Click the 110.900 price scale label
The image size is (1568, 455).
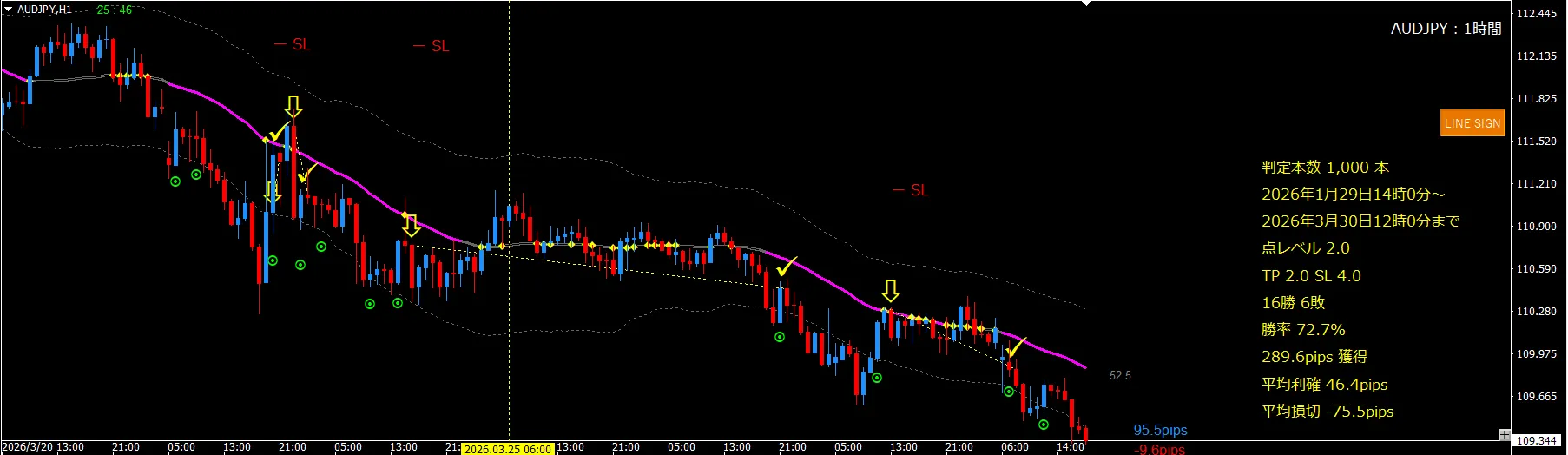1536,227
